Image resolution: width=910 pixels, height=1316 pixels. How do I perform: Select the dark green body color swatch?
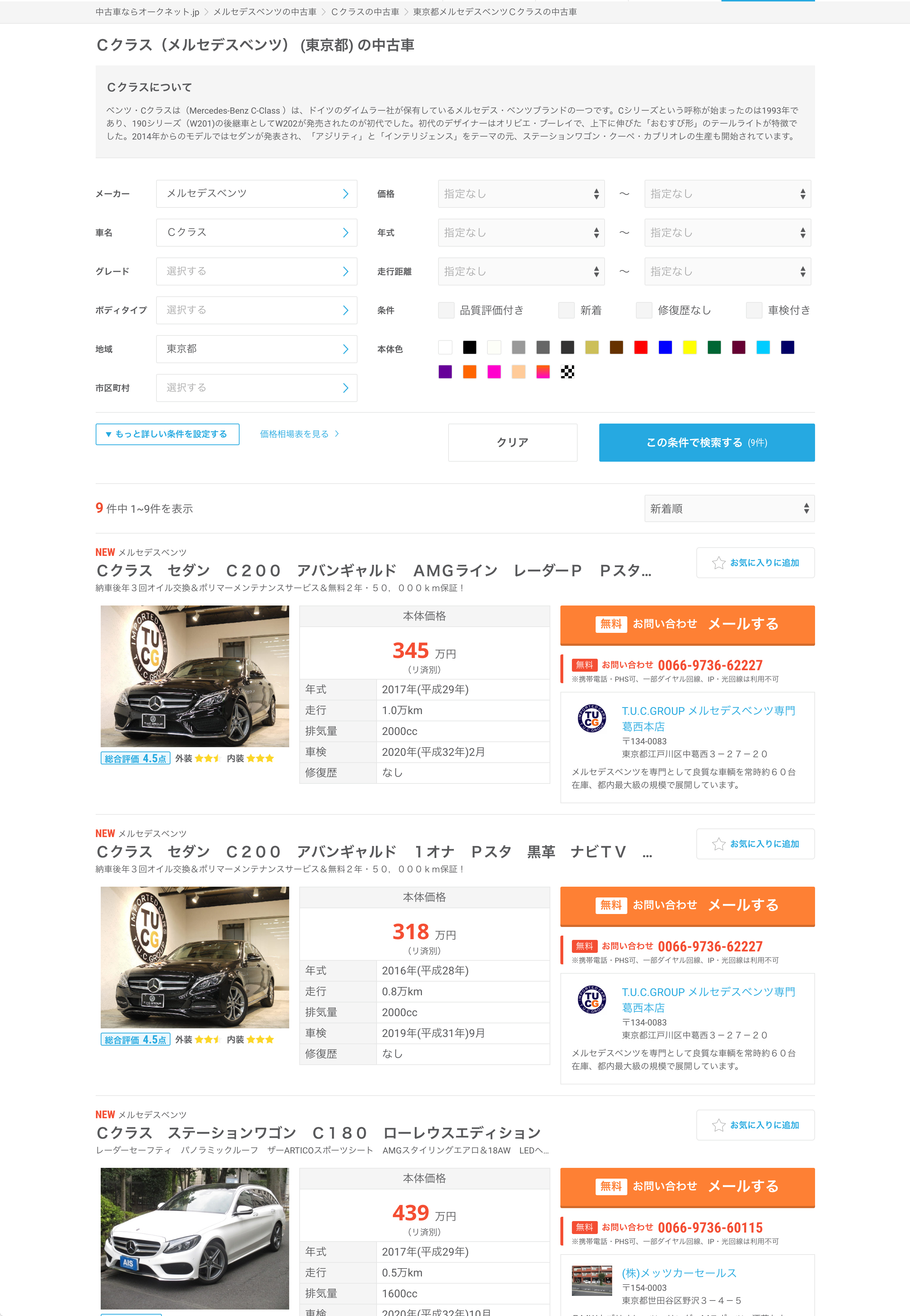[714, 347]
